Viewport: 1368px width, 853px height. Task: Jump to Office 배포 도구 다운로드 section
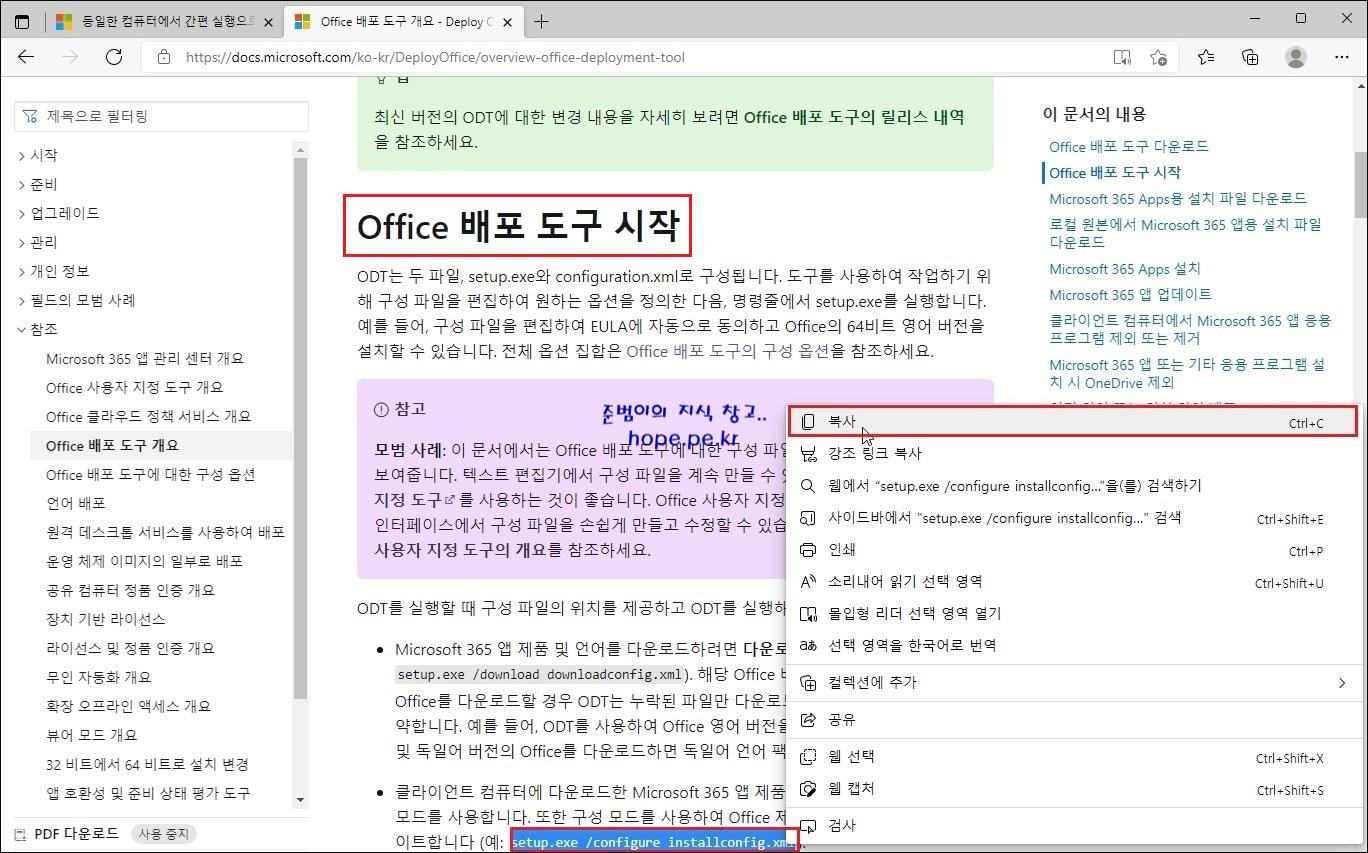click(x=1128, y=146)
